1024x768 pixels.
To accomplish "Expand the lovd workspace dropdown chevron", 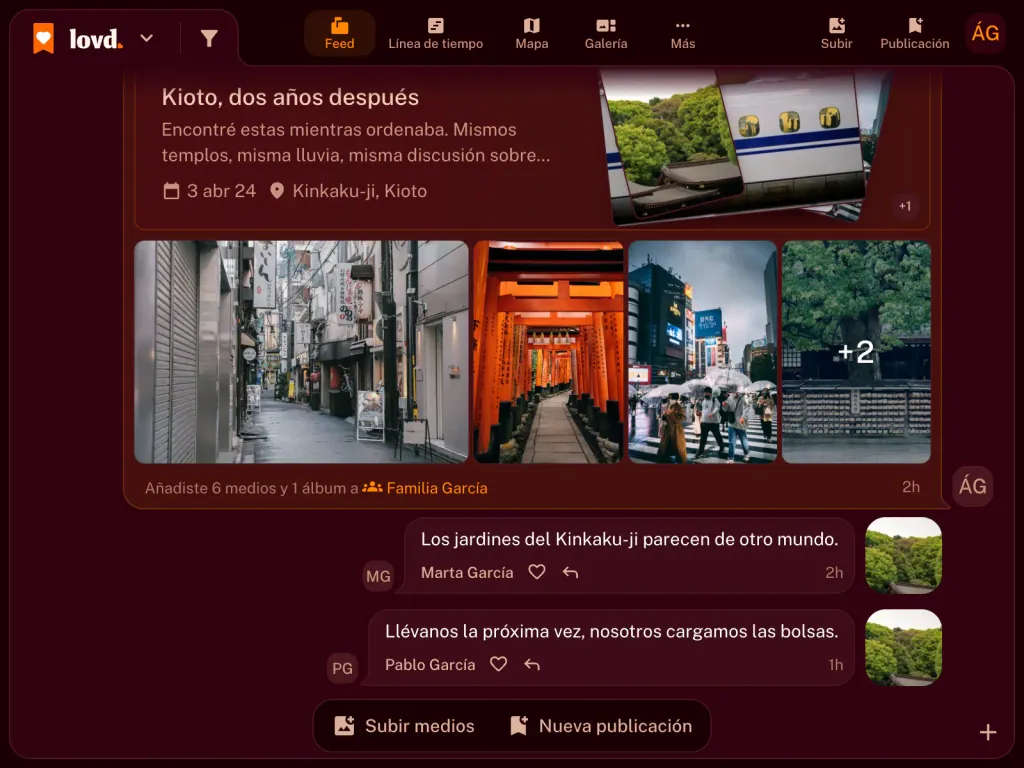I will click(x=147, y=39).
